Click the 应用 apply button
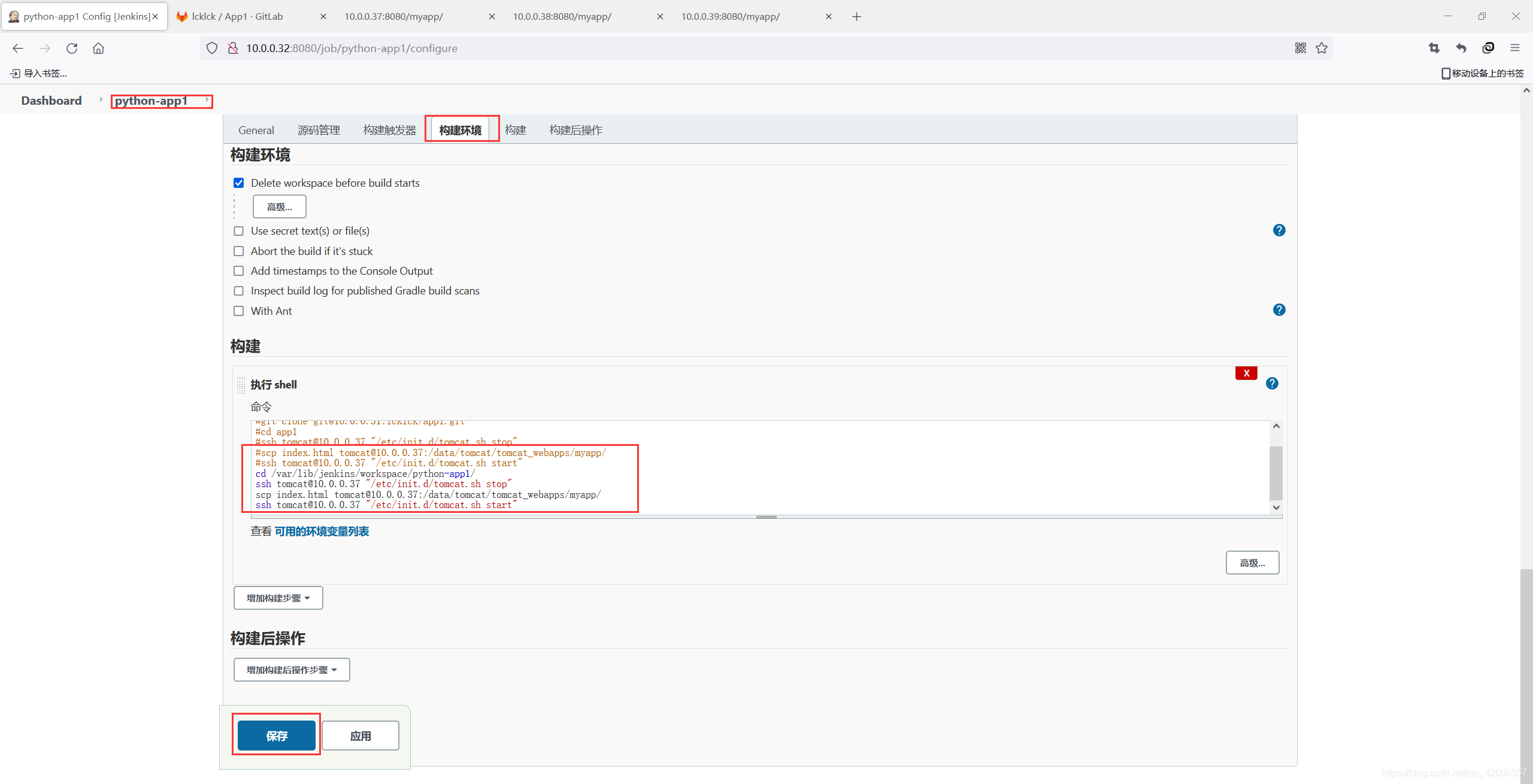1533x784 pixels. (x=360, y=736)
